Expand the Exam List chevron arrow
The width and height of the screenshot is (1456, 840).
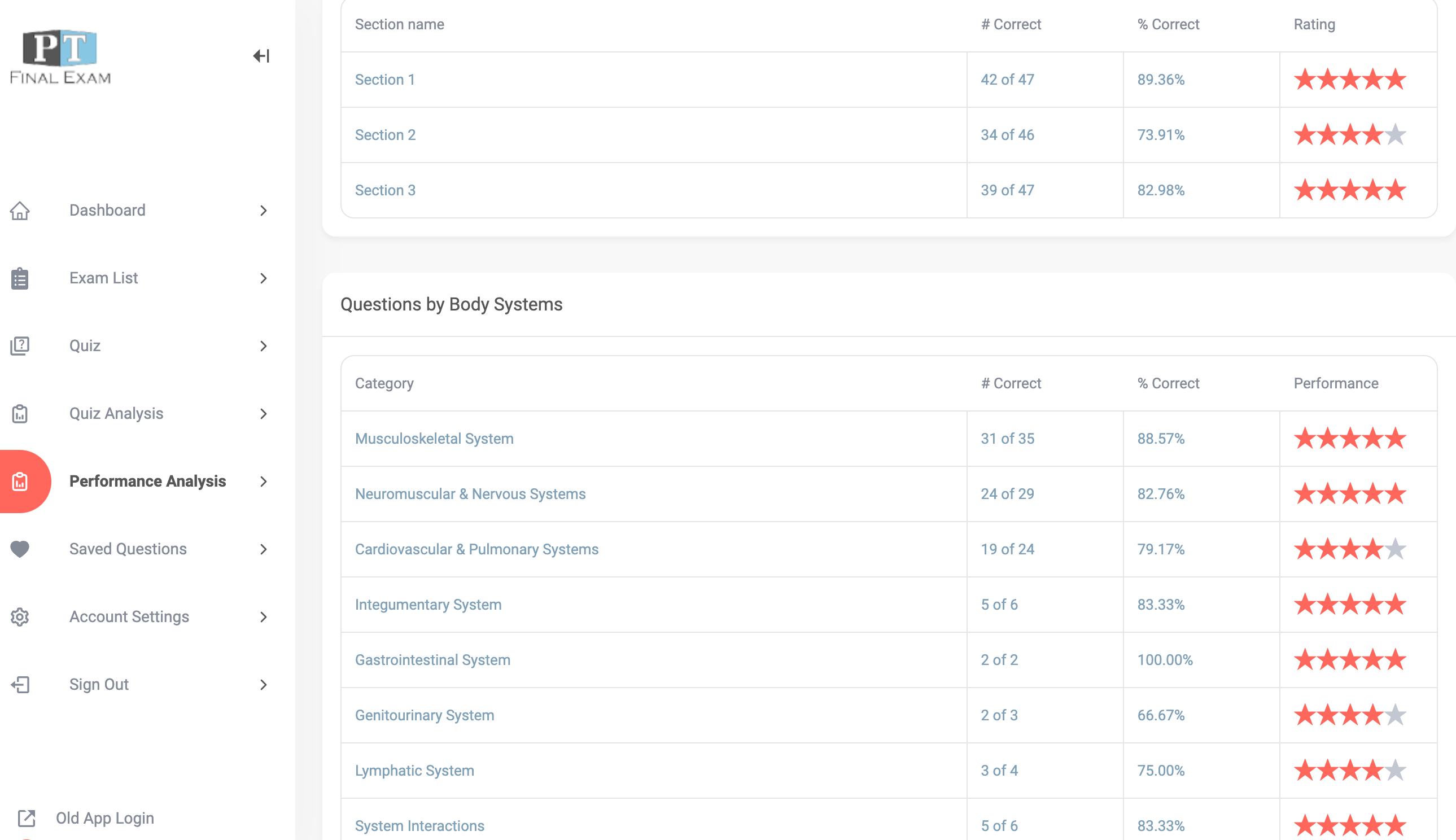click(264, 278)
